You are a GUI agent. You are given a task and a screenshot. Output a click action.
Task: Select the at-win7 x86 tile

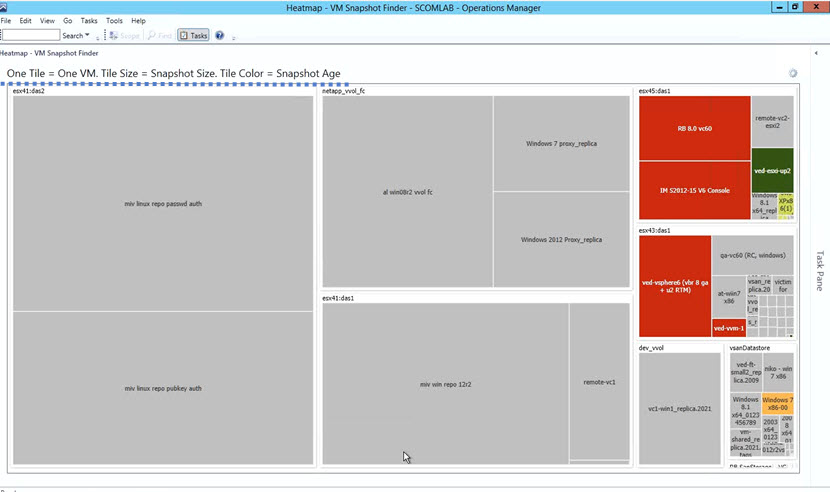coord(729,297)
